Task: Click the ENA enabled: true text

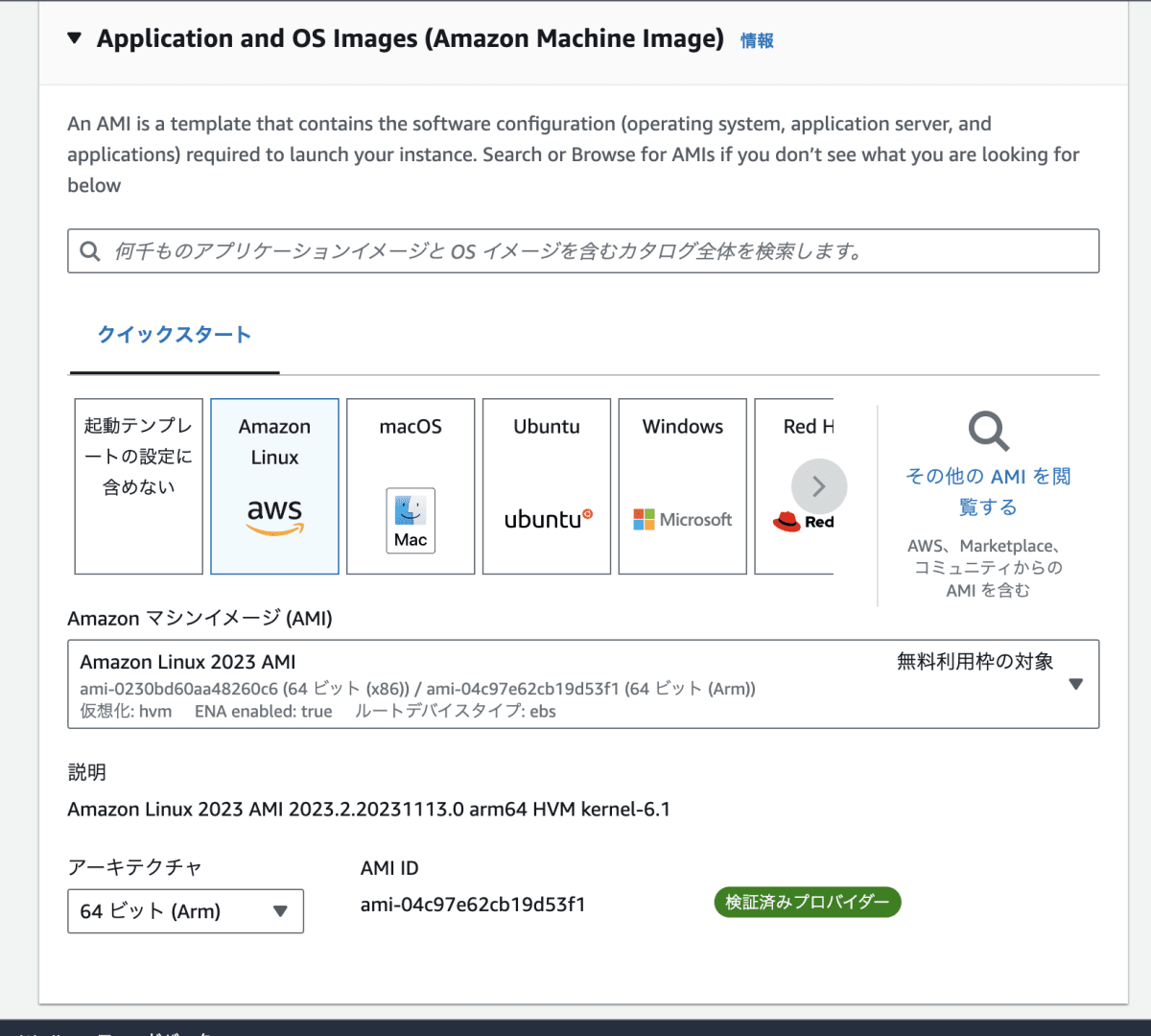Action: [264, 712]
